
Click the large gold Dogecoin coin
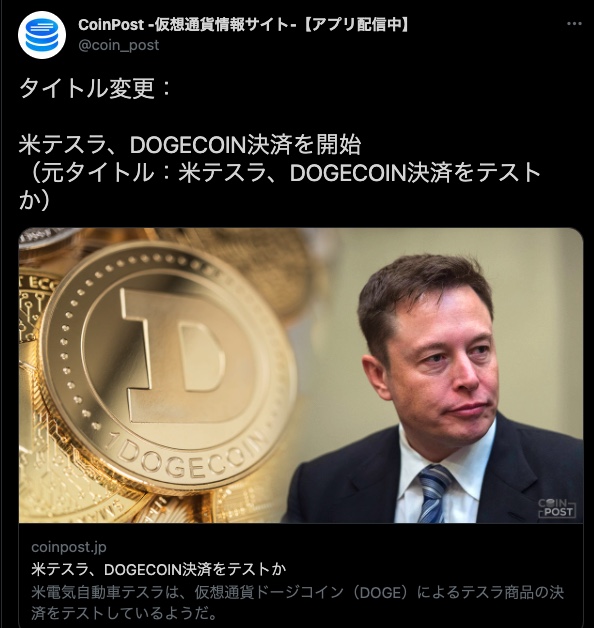(168, 366)
